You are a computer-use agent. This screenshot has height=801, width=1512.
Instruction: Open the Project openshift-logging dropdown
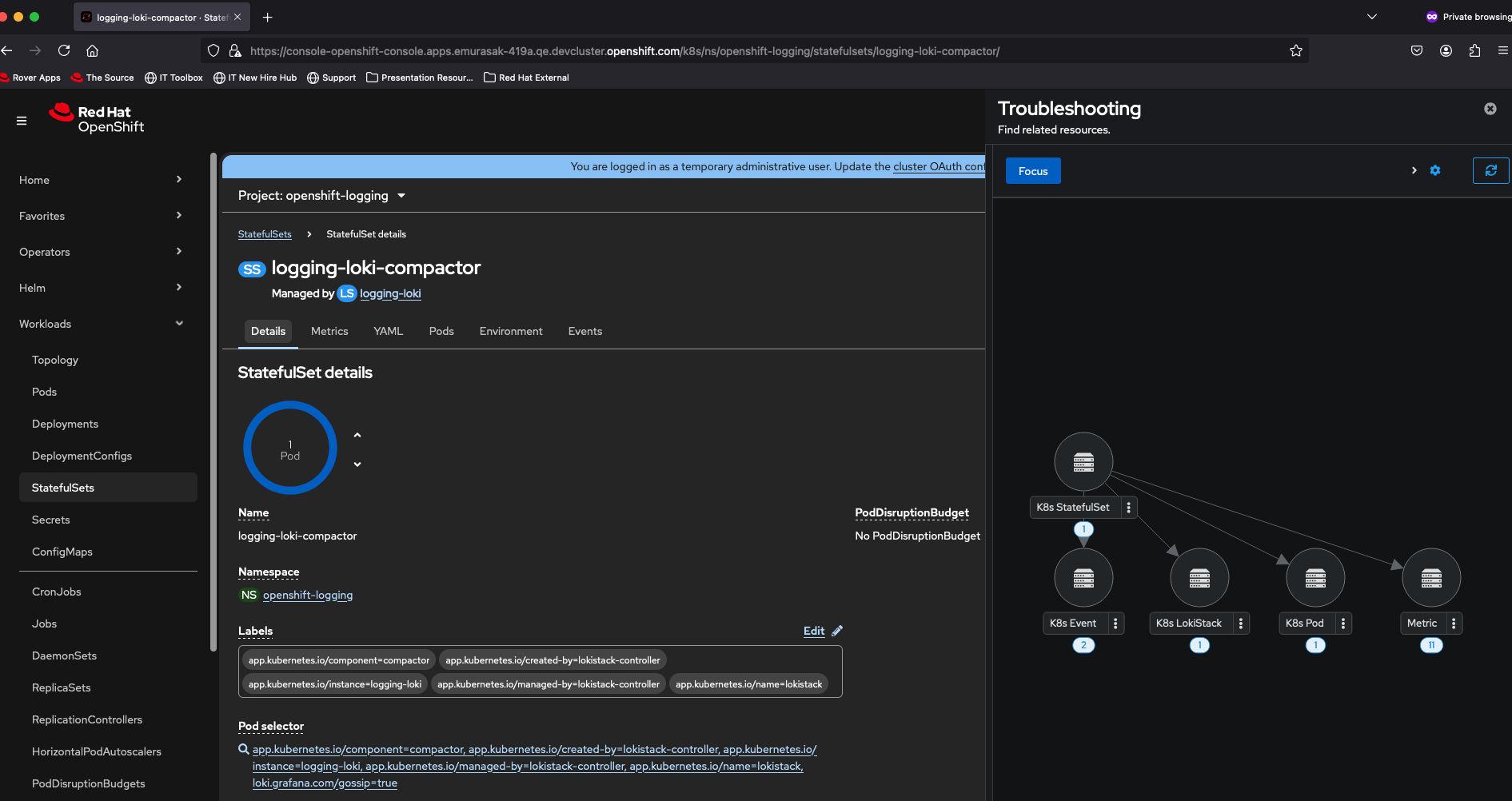point(321,196)
